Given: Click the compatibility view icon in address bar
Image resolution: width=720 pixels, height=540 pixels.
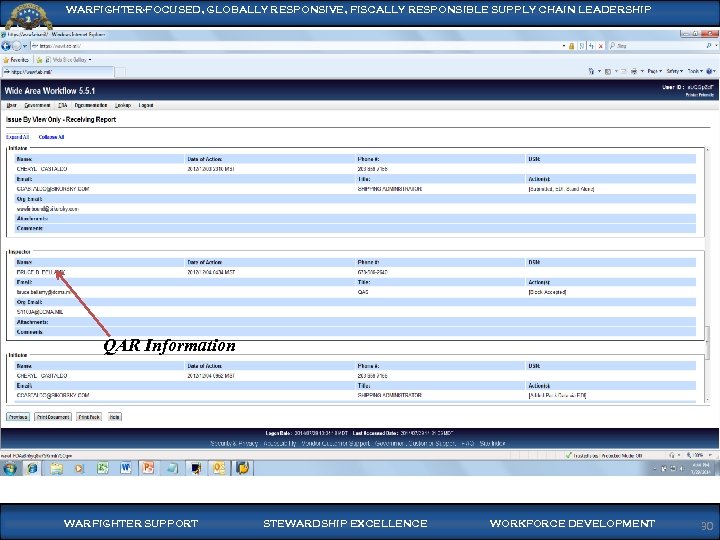Looking at the screenshot, I should point(582,46).
